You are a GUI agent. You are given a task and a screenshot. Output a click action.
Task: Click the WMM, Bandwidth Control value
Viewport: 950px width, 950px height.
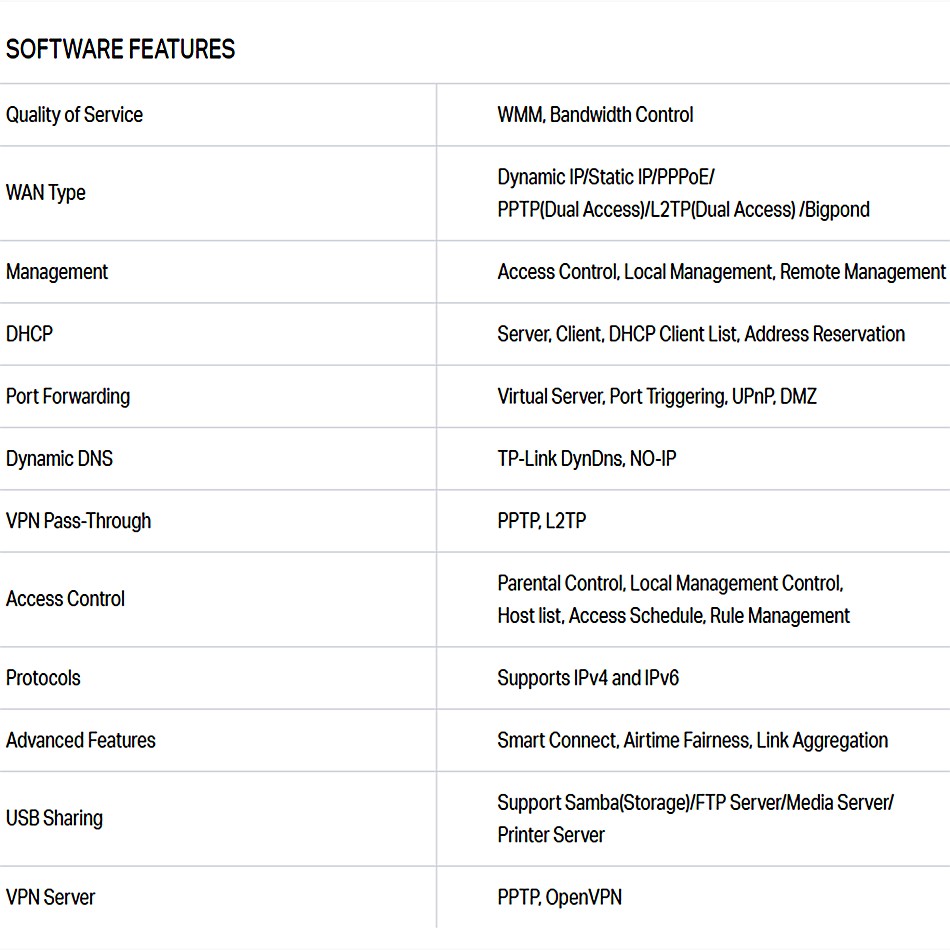[595, 115]
